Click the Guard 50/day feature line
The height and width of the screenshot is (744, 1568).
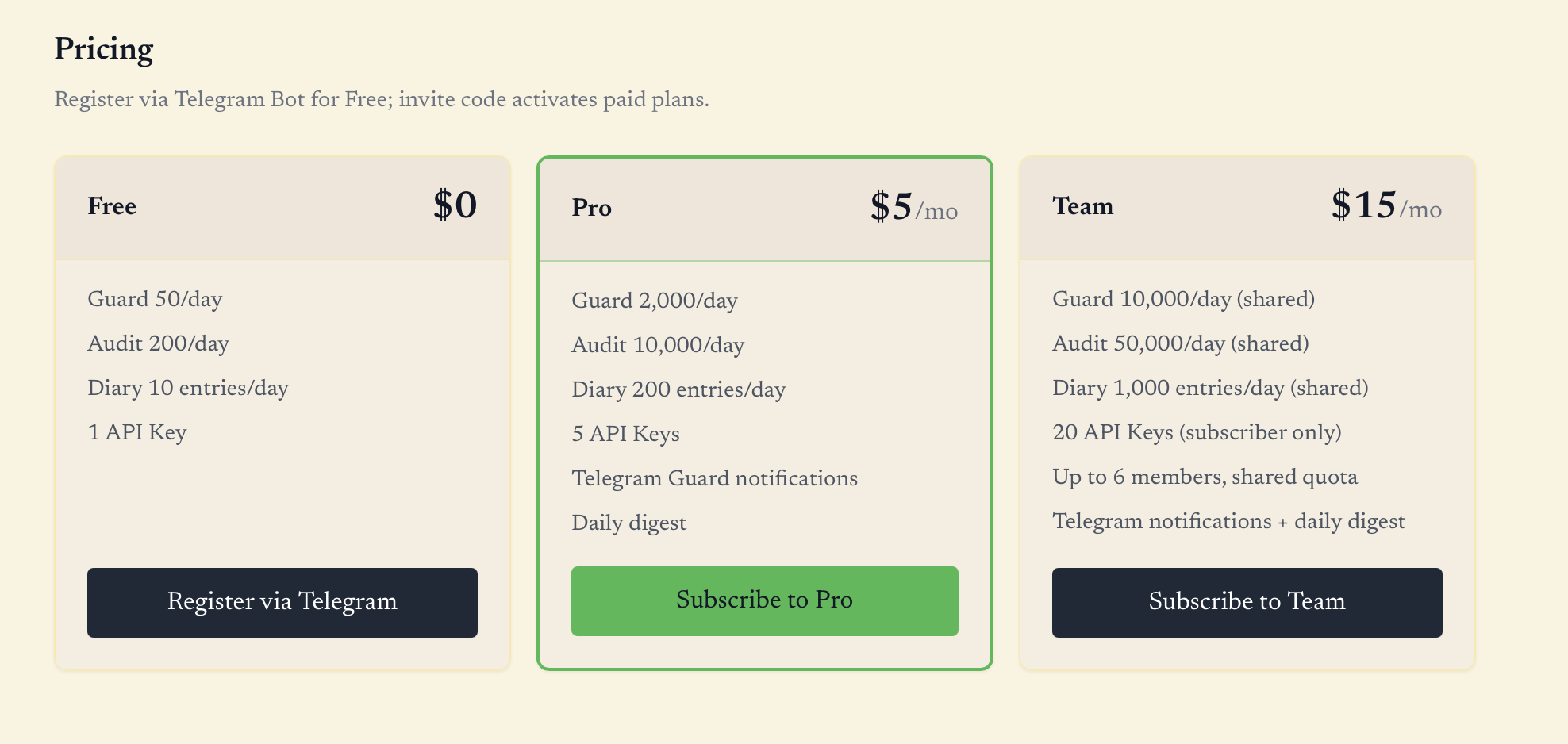(155, 299)
